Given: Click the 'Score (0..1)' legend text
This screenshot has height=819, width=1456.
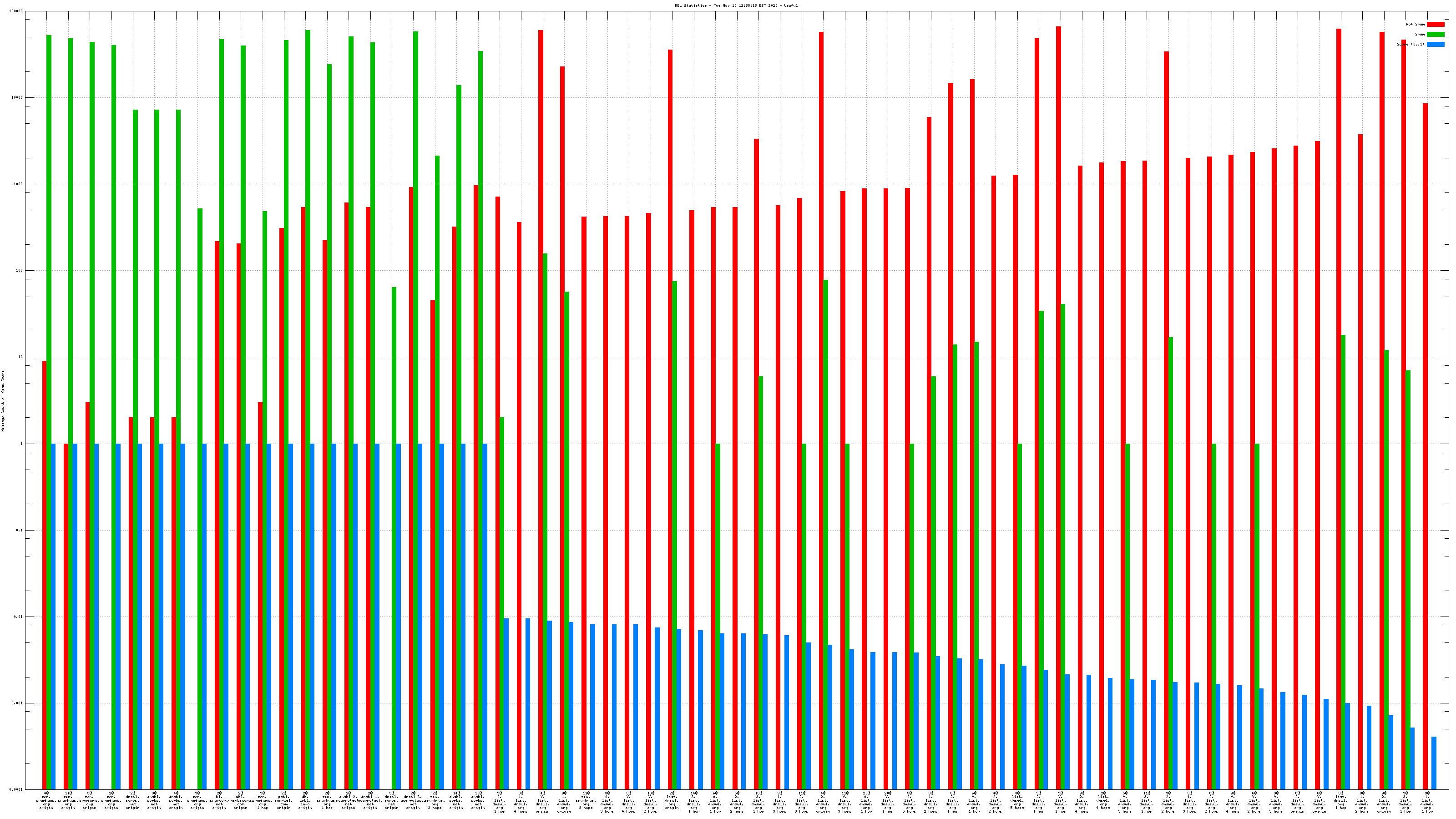Looking at the screenshot, I should click(x=1410, y=44).
